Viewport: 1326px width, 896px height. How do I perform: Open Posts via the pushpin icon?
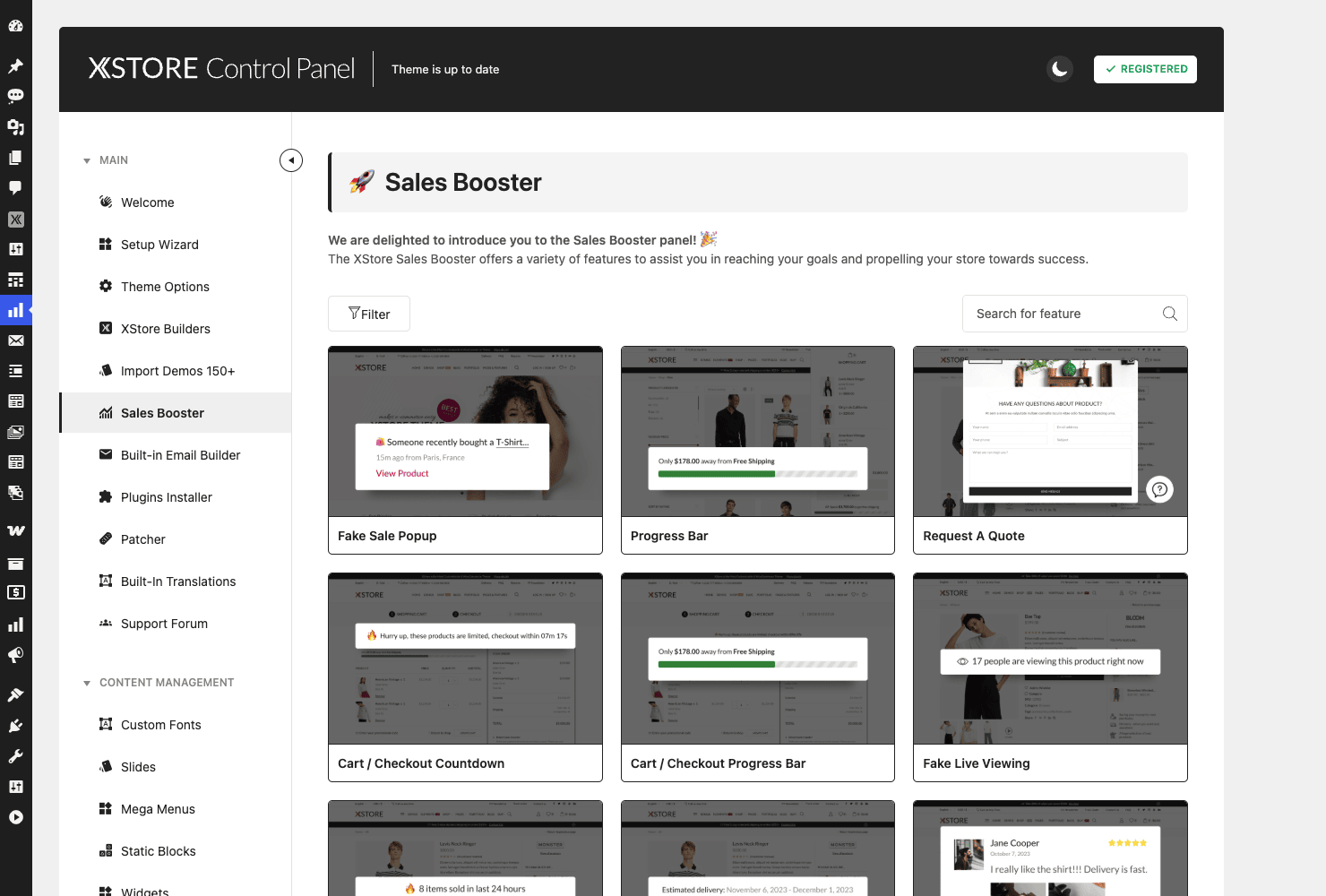coord(15,65)
